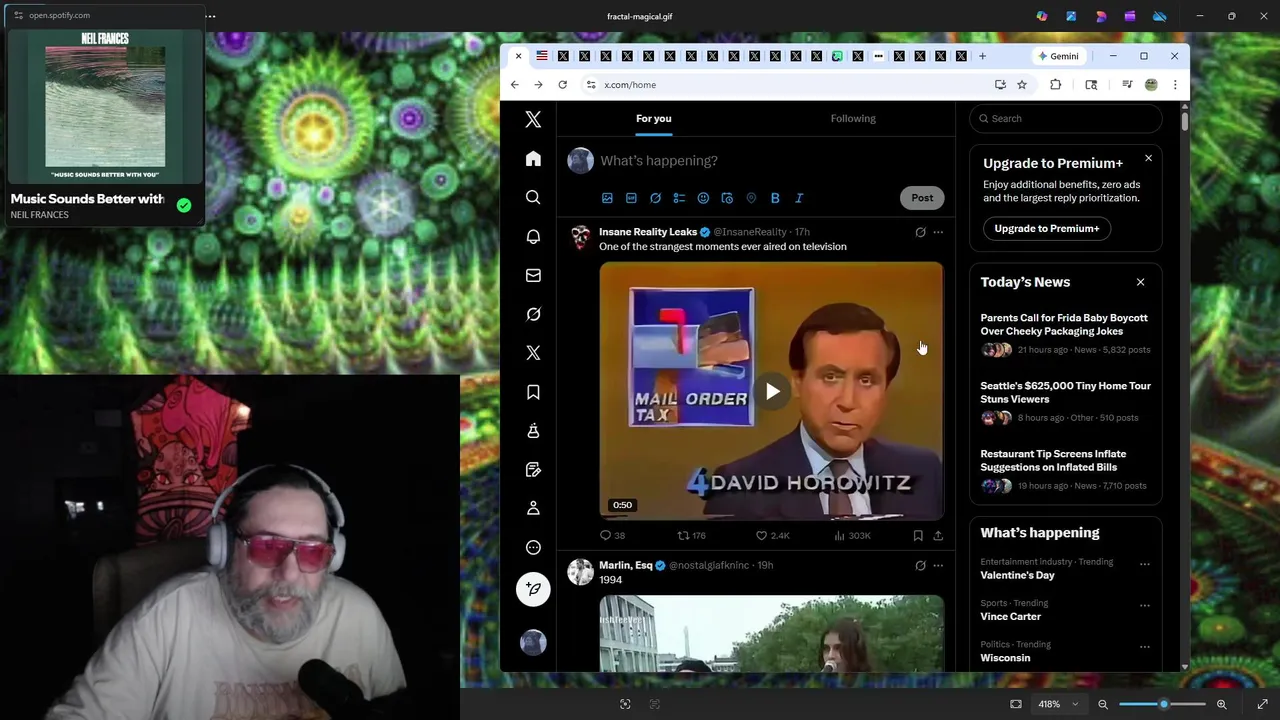
Task: Open more options for Wisconsin trend
Action: (x=1145, y=647)
